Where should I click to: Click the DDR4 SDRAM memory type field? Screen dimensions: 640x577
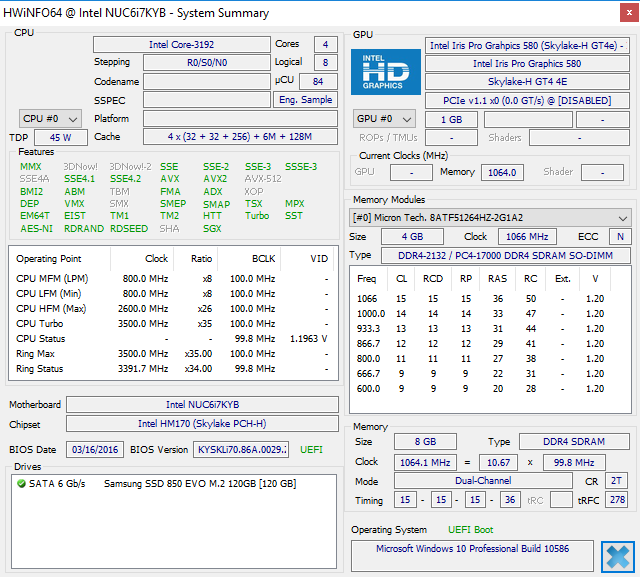(x=574, y=442)
